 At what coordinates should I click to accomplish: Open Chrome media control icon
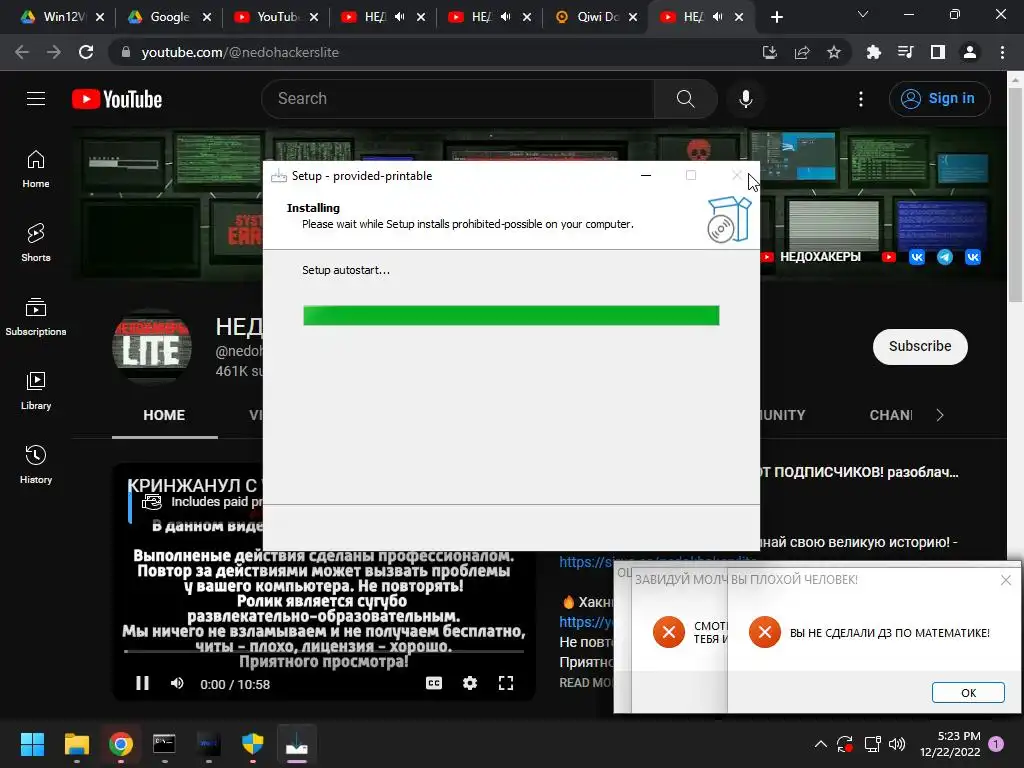click(x=905, y=52)
